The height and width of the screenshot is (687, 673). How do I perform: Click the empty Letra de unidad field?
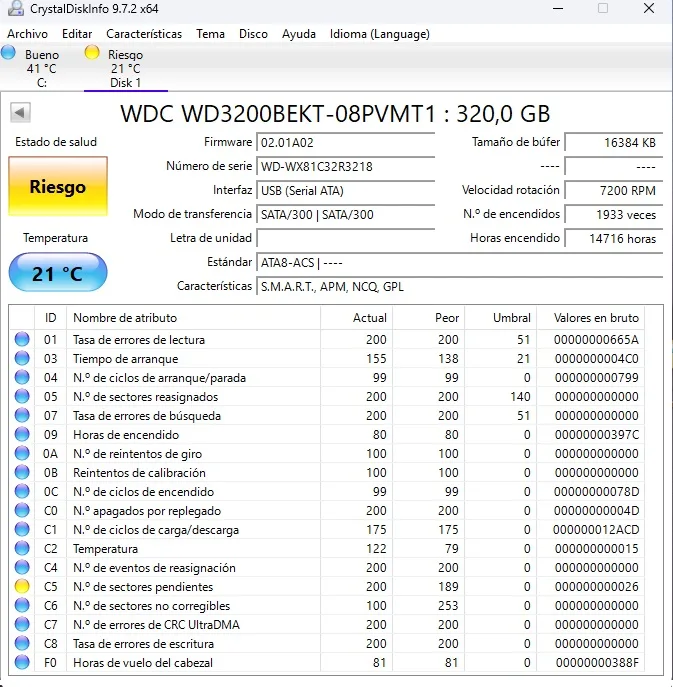[346, 239]
